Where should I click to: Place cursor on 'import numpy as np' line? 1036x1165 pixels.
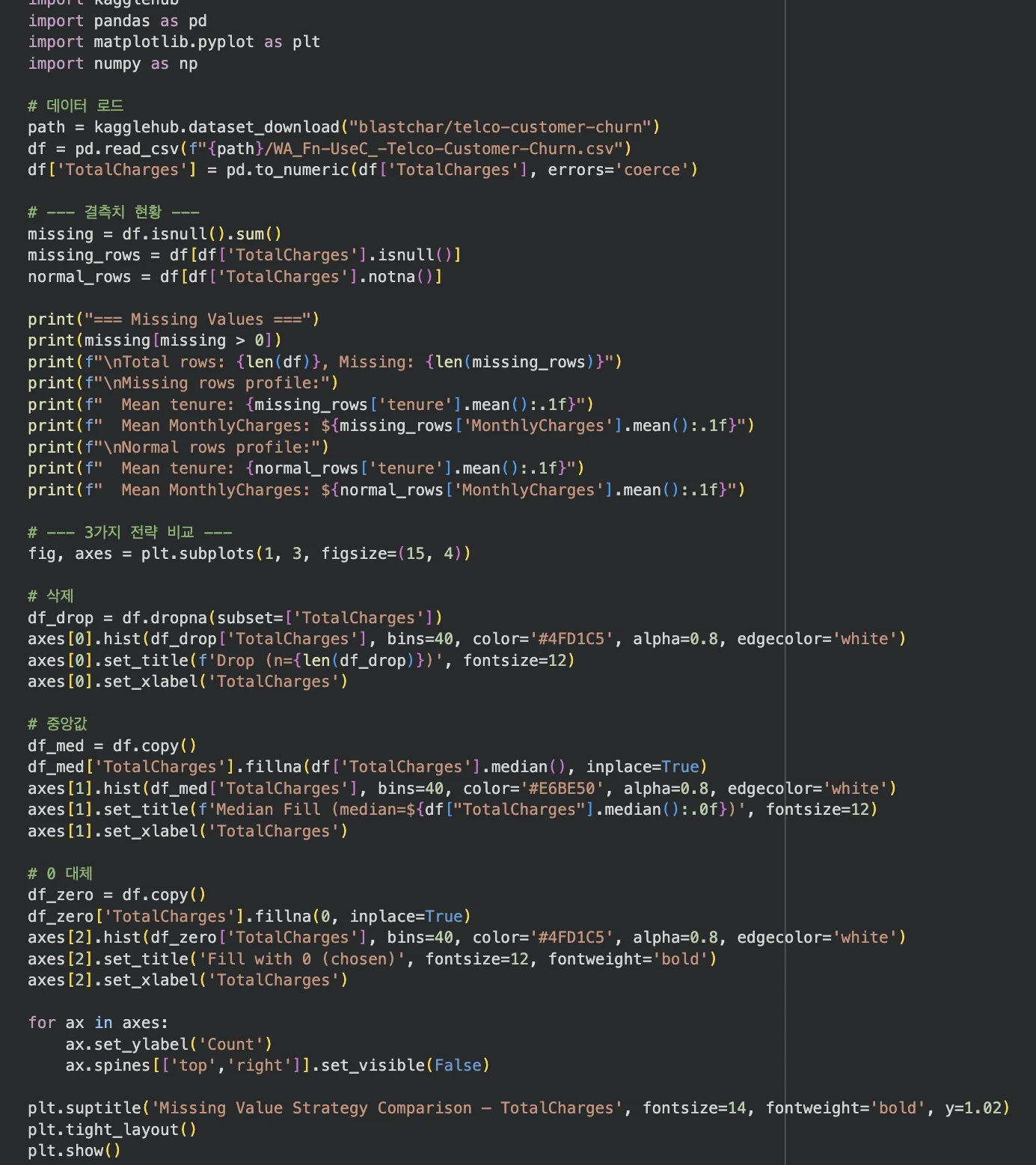coord(112,64)
